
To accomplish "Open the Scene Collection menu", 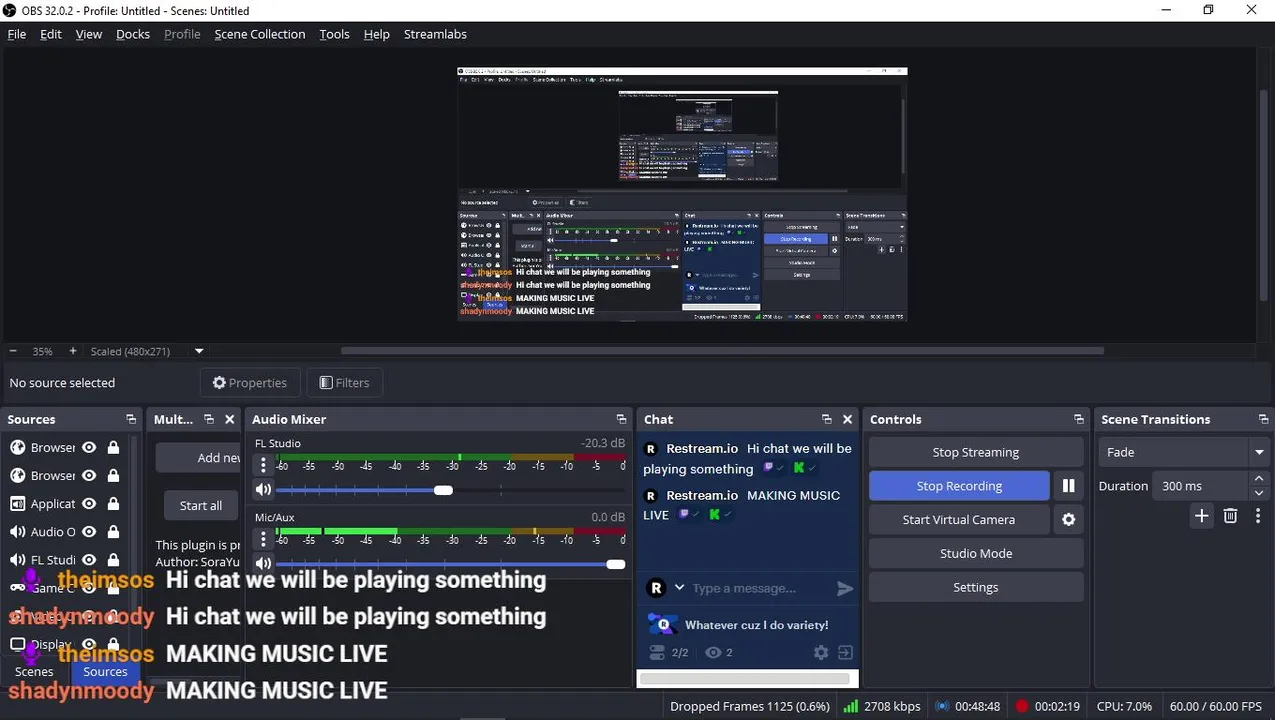I will pos(260,34).
